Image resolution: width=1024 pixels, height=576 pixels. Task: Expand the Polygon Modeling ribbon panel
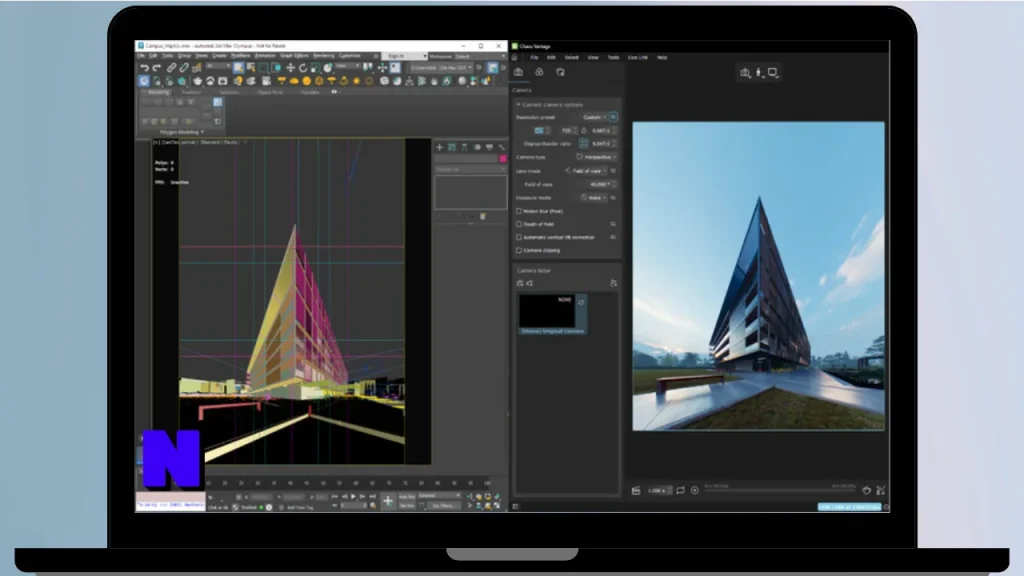pos(182,132)
